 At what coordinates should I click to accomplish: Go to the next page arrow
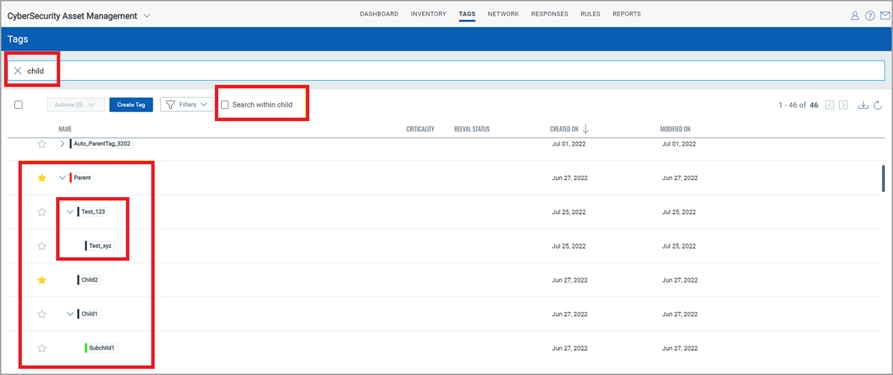coord(843,105)
